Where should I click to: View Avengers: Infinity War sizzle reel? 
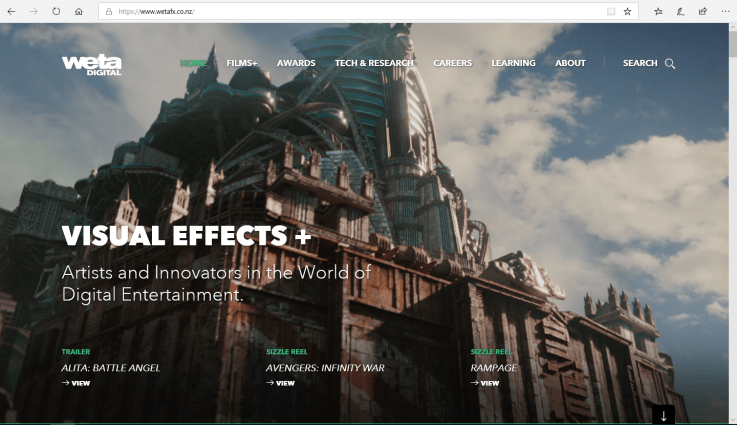pos(281,383)
